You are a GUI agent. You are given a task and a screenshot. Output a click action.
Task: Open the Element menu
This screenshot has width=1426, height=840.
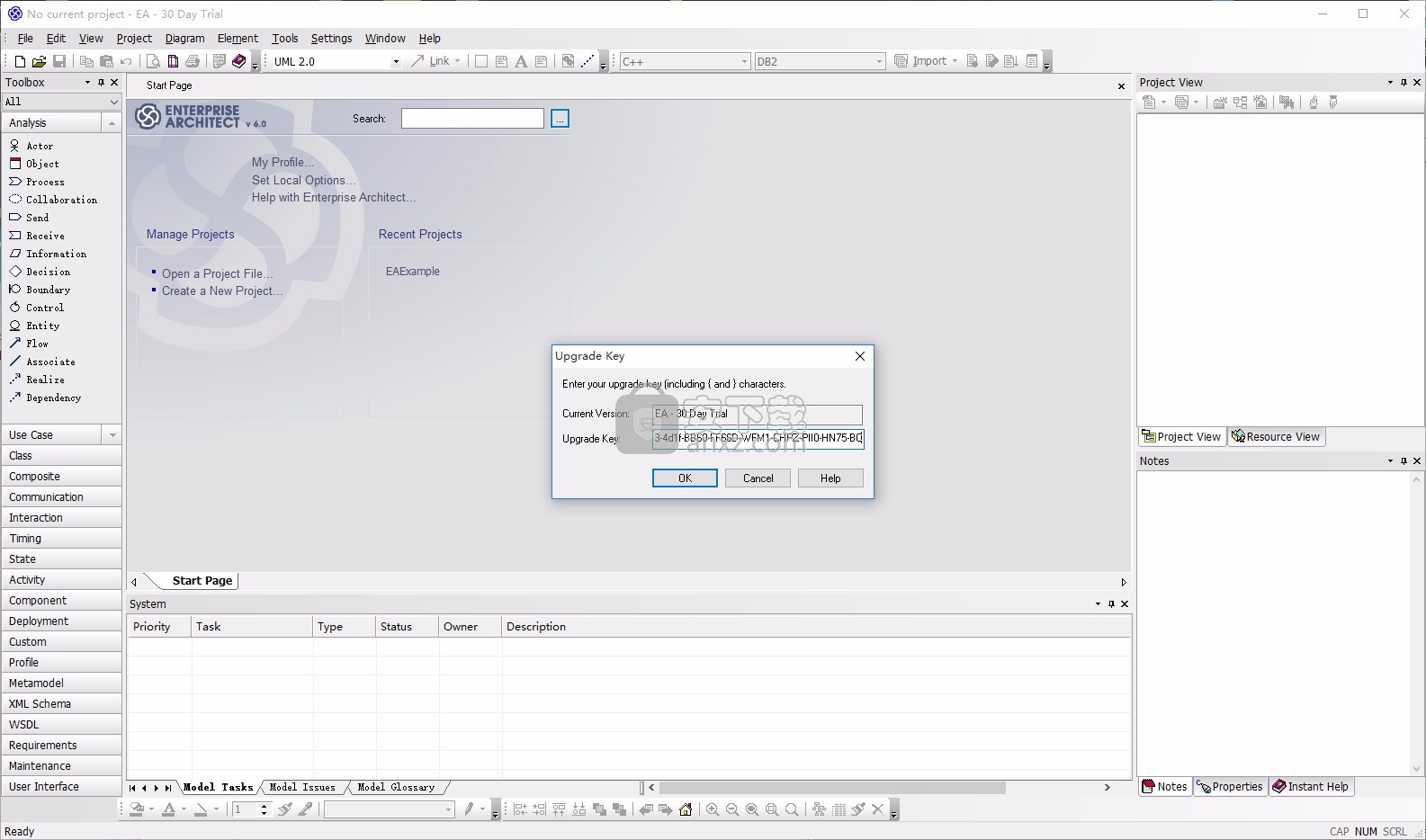[238, 39]
